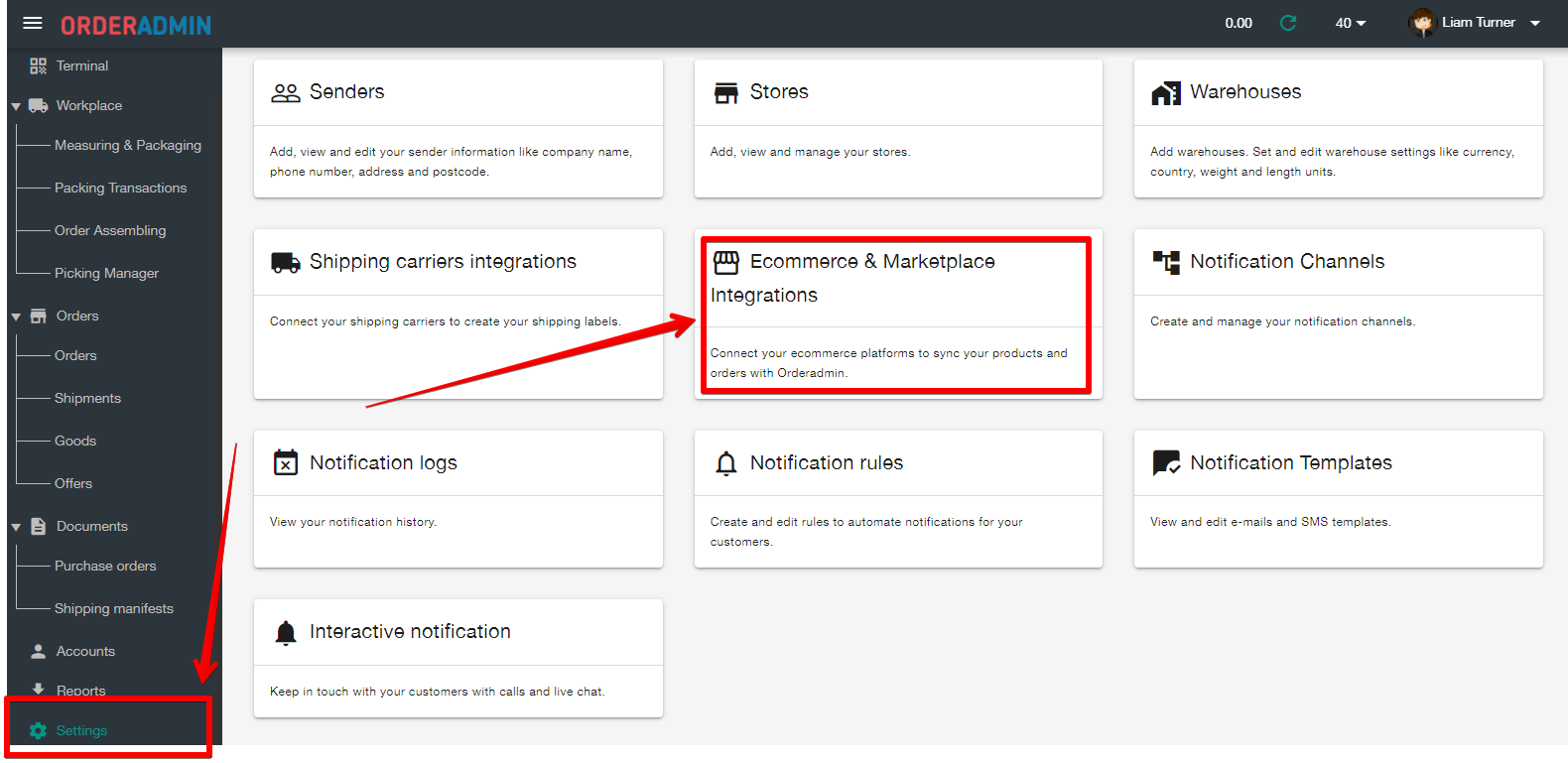Screen dimensions: 1568x763
Task: Click the Shipping carriers truck icon
Action: (286, 262)
